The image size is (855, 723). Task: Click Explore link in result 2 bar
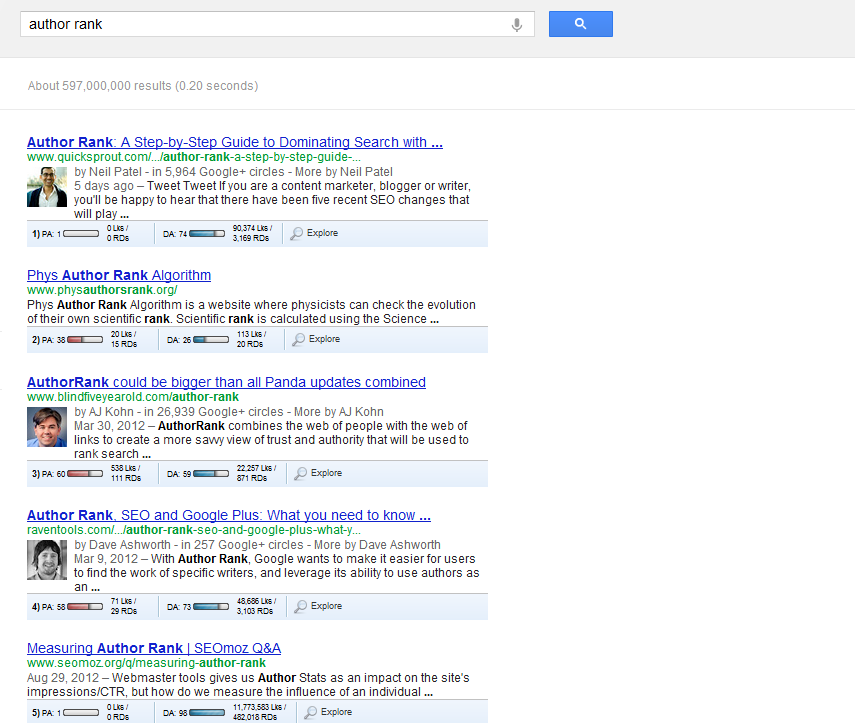click(x=324, y=339)
